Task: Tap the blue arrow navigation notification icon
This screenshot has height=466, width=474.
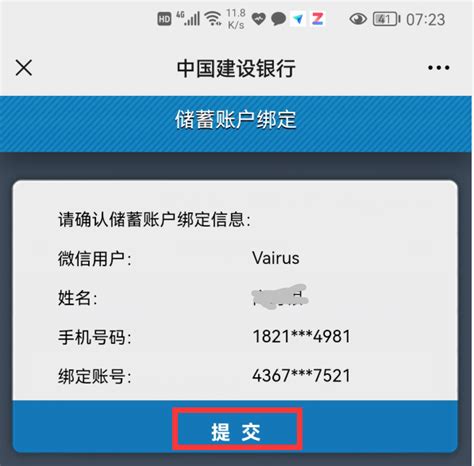Action: pyautogui.click(x=298, y=19)
